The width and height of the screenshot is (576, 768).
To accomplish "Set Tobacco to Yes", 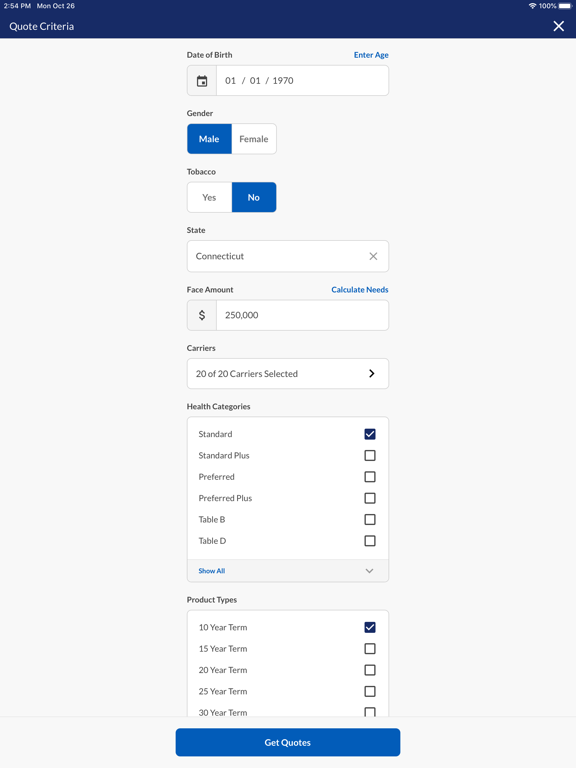I will click(x=209, y=197).
